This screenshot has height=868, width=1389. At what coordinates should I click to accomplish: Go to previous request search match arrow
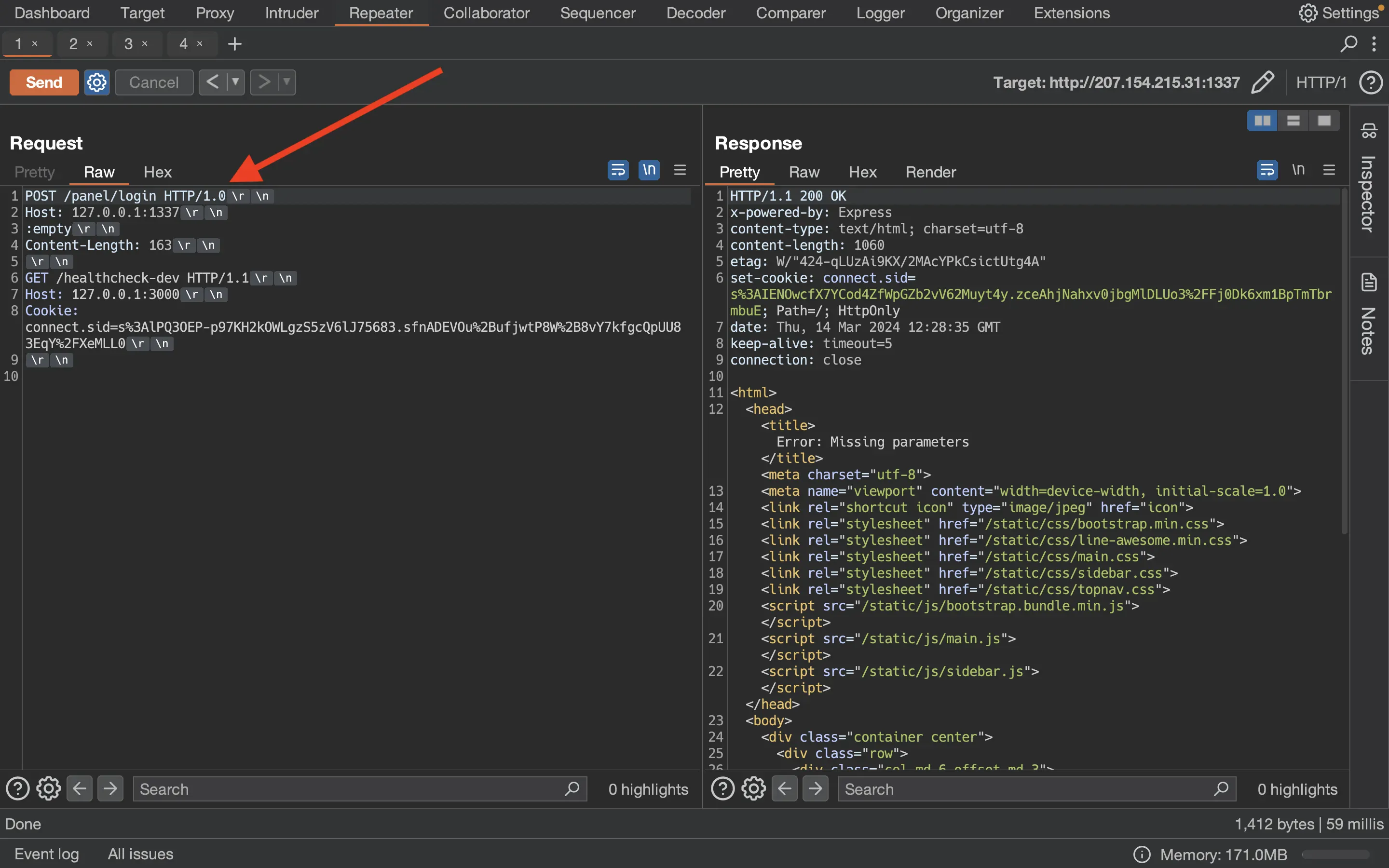pos(80,789)
